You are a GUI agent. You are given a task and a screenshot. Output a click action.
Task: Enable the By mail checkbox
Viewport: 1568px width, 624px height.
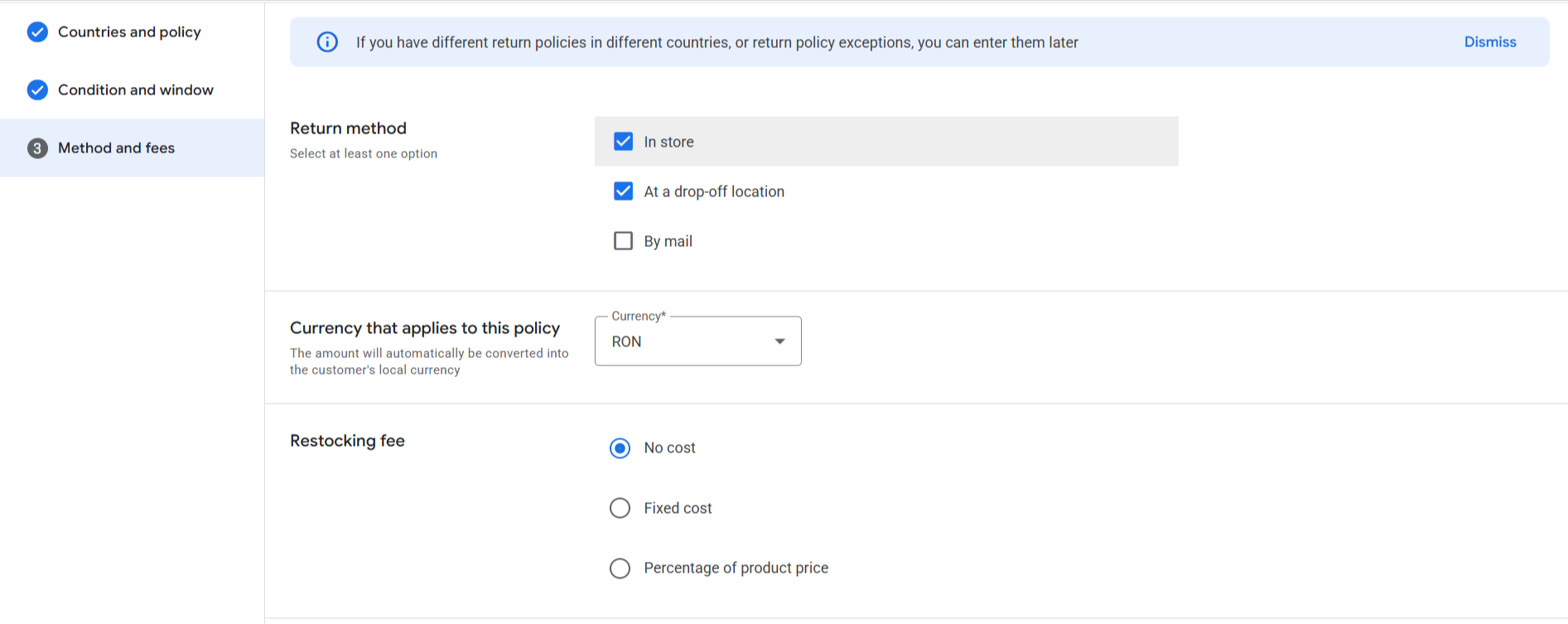[623, 241]
